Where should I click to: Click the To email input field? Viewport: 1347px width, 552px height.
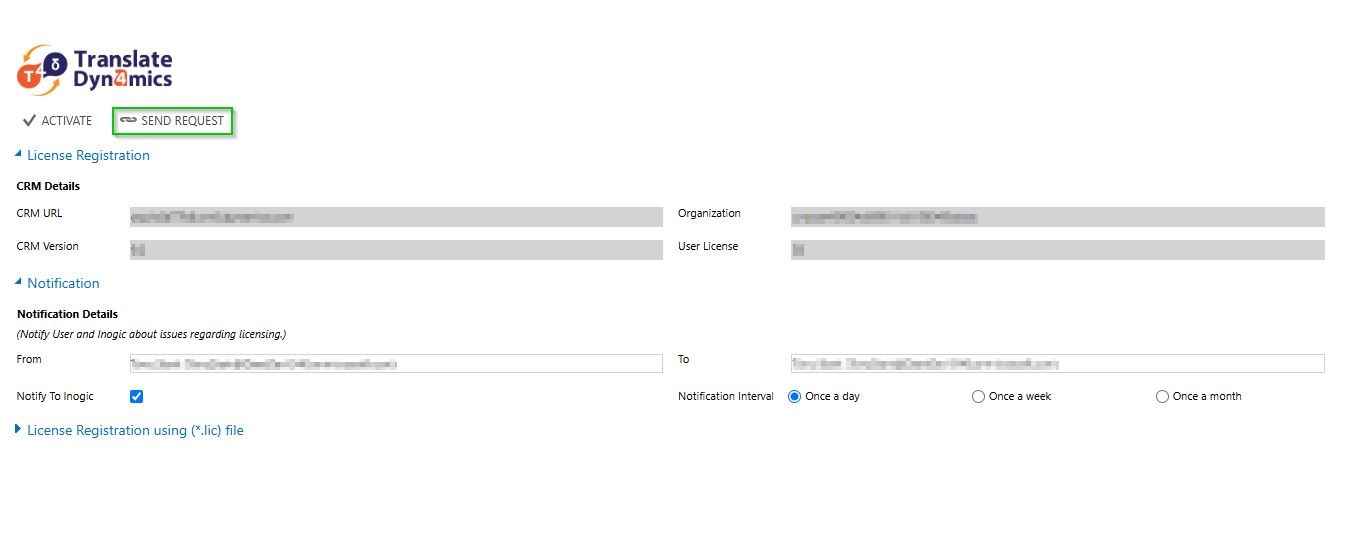coord(1057,364)
